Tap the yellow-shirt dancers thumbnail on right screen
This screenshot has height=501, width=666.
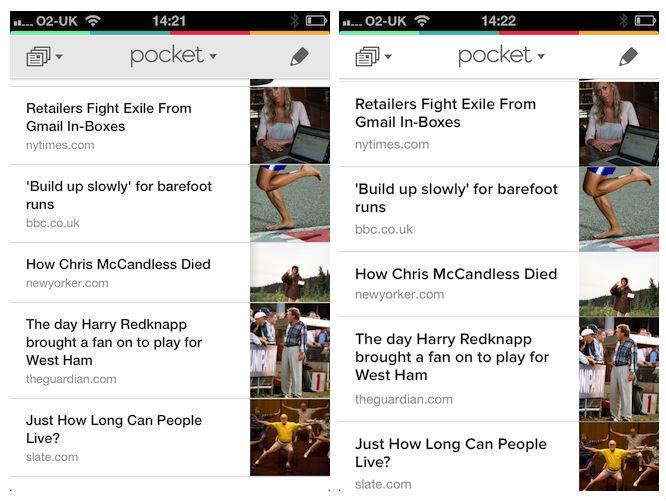[619, 456]
